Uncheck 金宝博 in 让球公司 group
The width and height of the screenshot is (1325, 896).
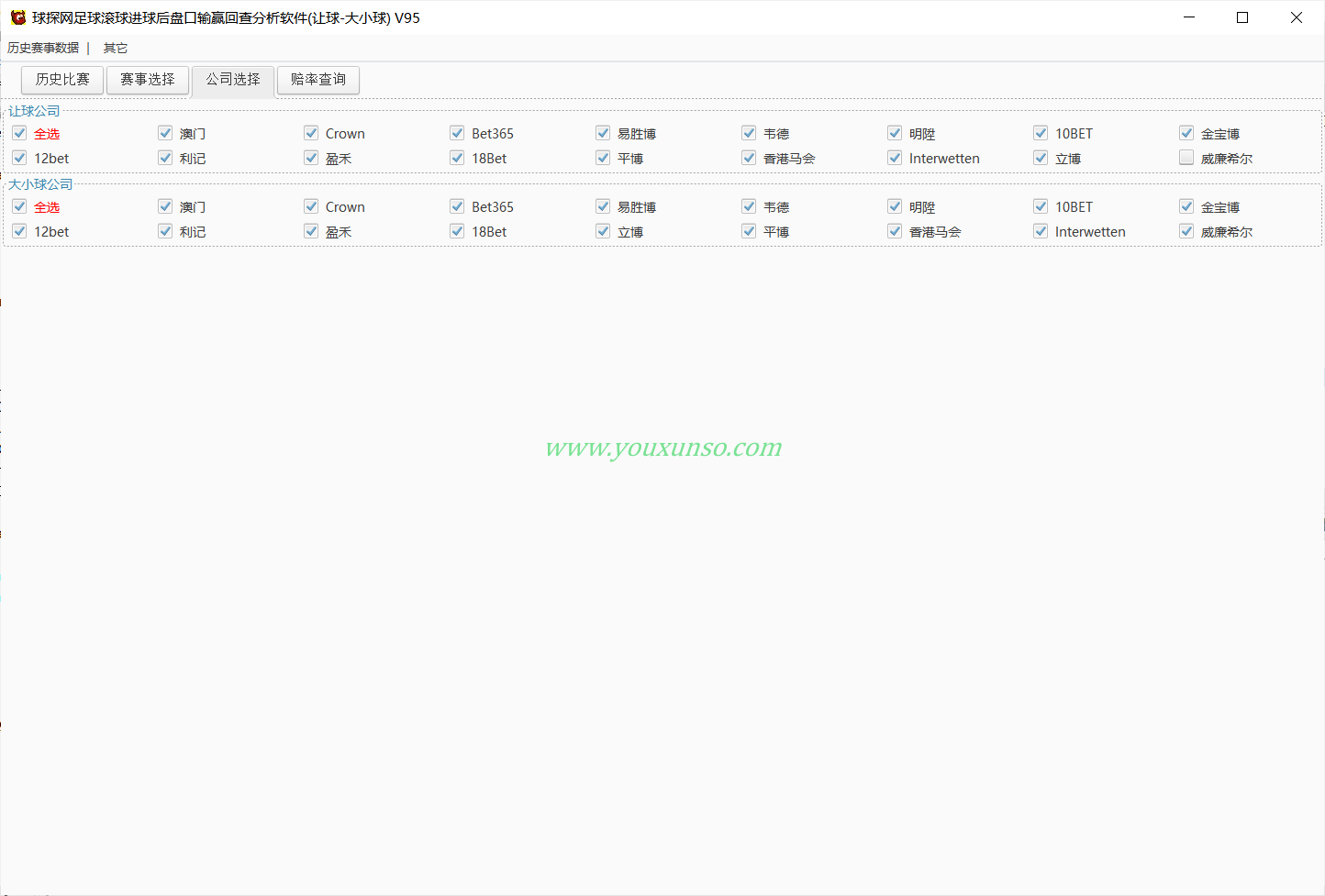tap(1186, 133)
